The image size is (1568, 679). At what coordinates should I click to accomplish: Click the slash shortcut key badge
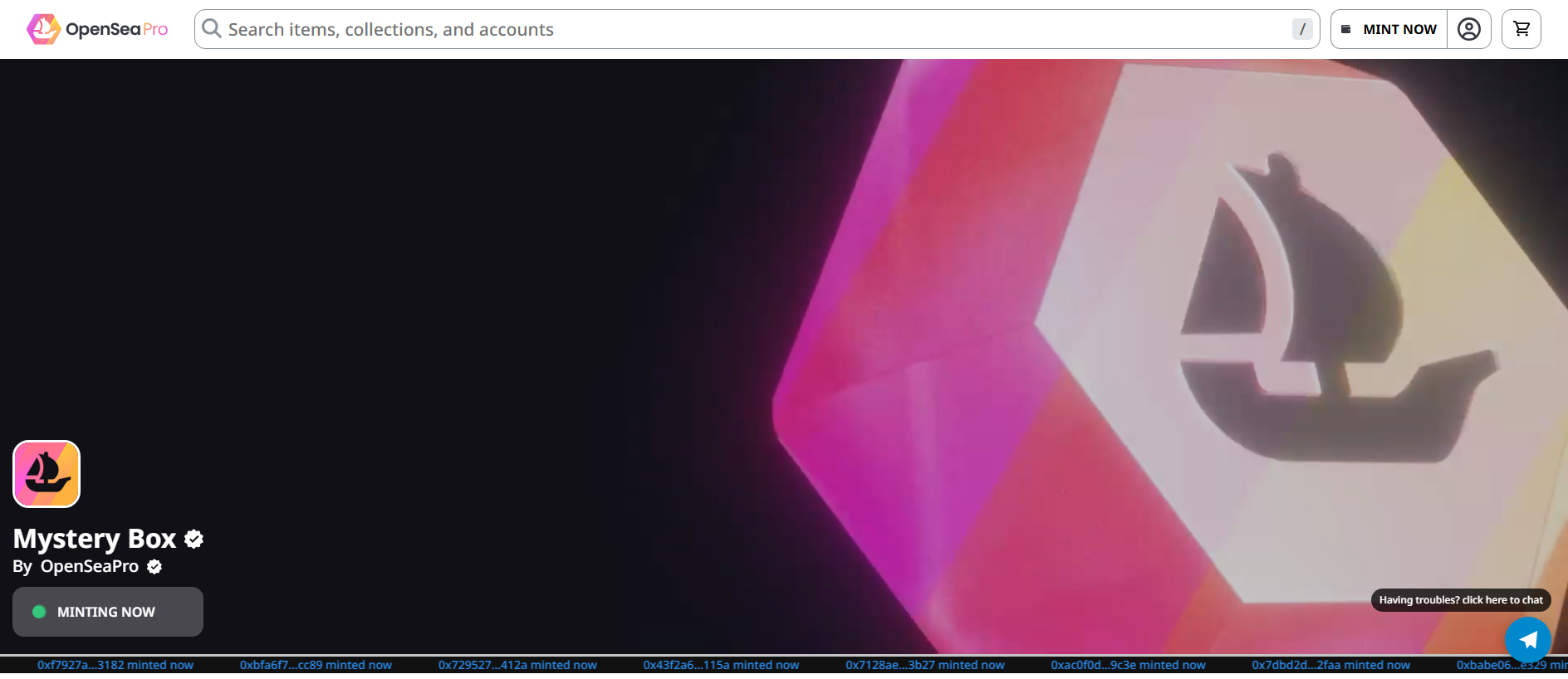pos(1302,29)
